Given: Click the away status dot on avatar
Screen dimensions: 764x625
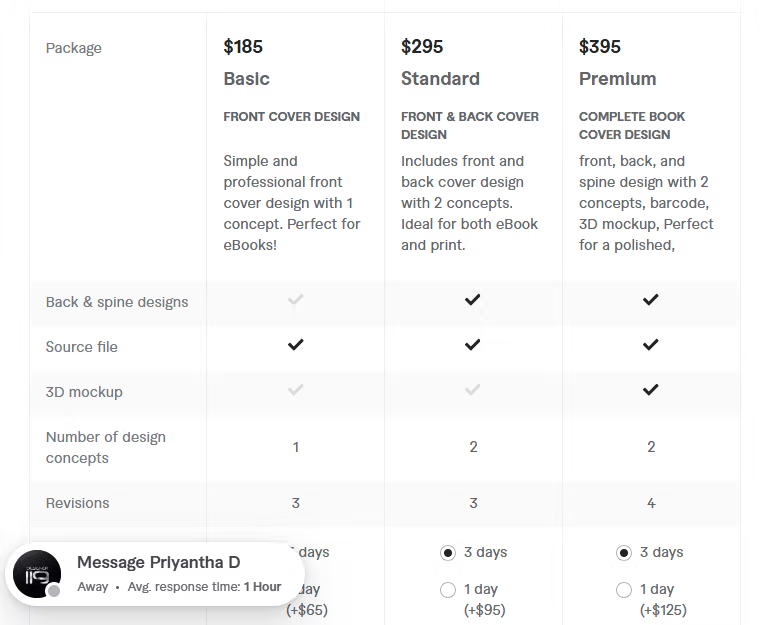Looking at the screenshot, I should coord(54,591).
